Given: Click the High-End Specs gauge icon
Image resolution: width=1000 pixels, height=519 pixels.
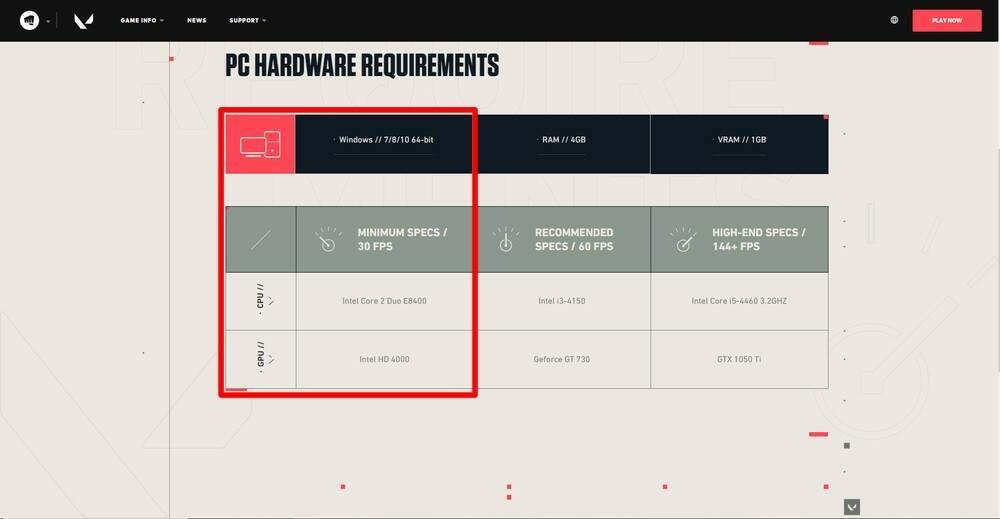Looking at the screenshot, I should [x=684, y=239].
